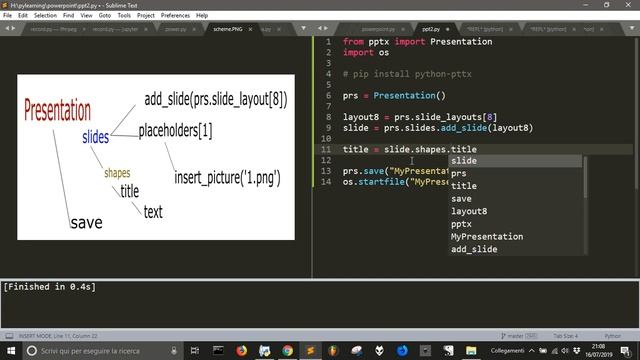Image resolution: width=640 pixels, height=360 pixels.
Task: Open the 21:08 clock and date
Action: coord(598,351)
